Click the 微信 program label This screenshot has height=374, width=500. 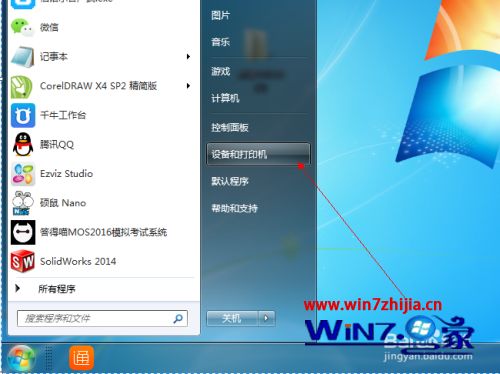[x=49, y=27]
